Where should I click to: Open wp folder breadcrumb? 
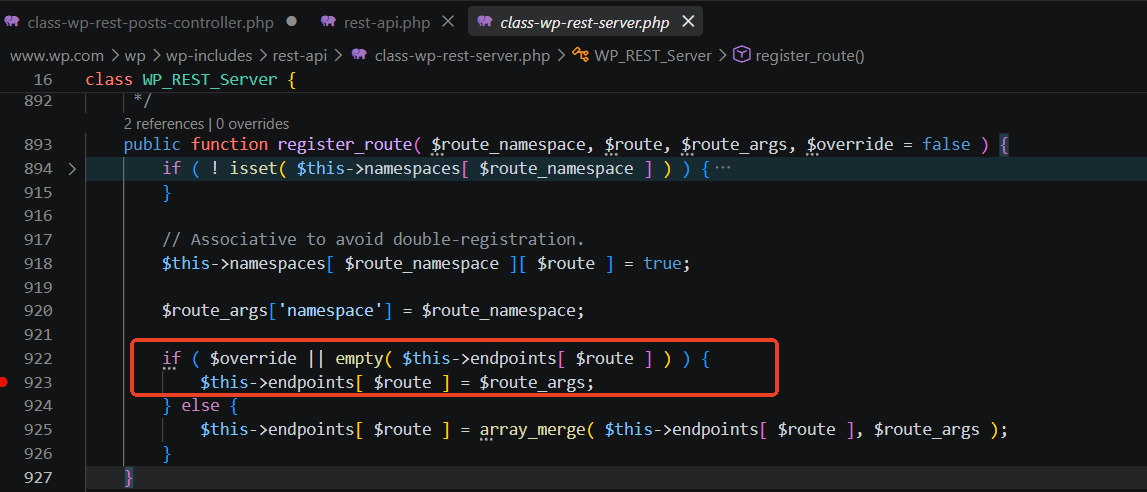[x=135, y=56]
